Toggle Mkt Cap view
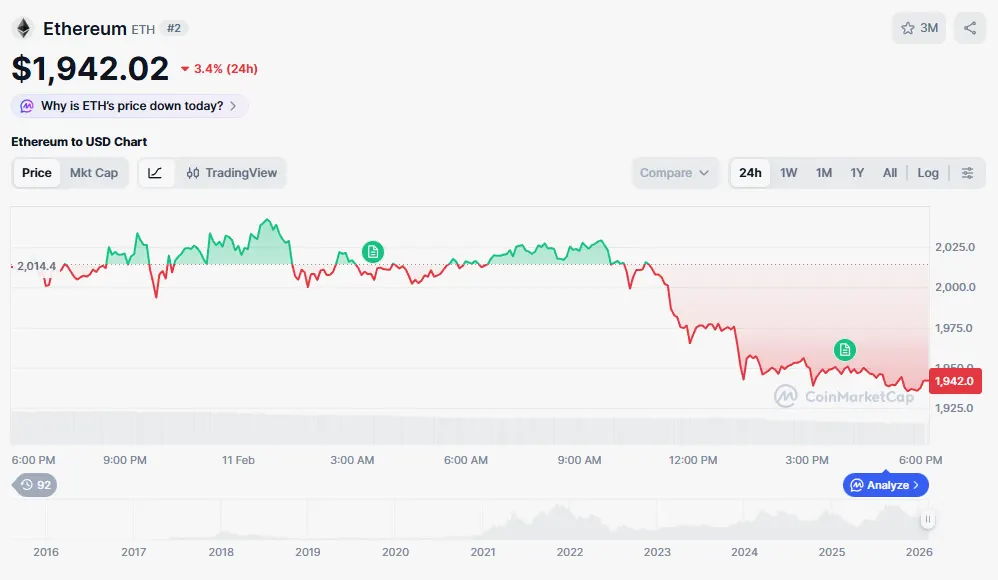 pyautogui.click(x=95, y=172)
